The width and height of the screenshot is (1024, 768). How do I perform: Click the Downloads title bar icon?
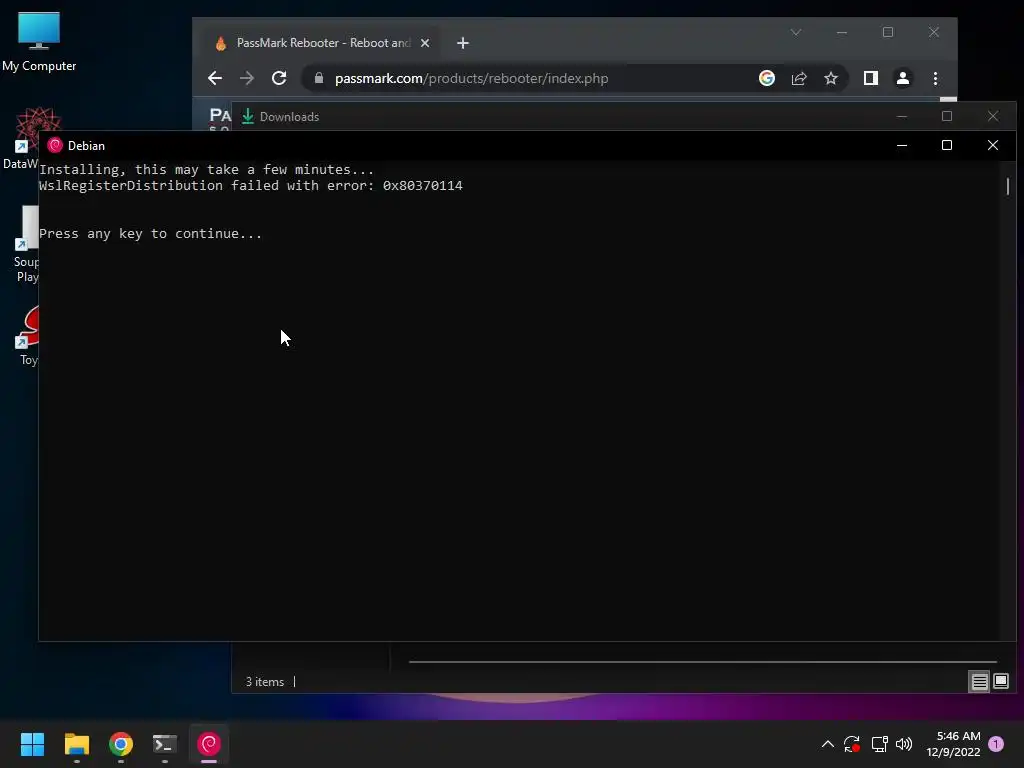(x=248, y=116)
